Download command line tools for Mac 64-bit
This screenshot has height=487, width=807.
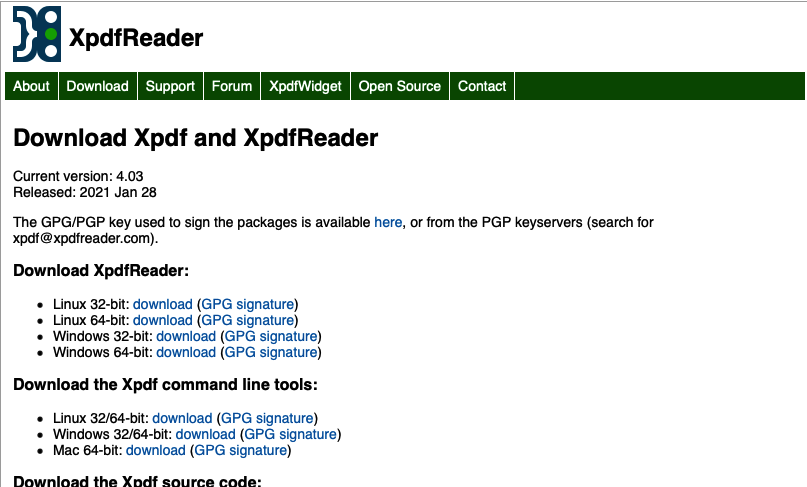[155, 450]
